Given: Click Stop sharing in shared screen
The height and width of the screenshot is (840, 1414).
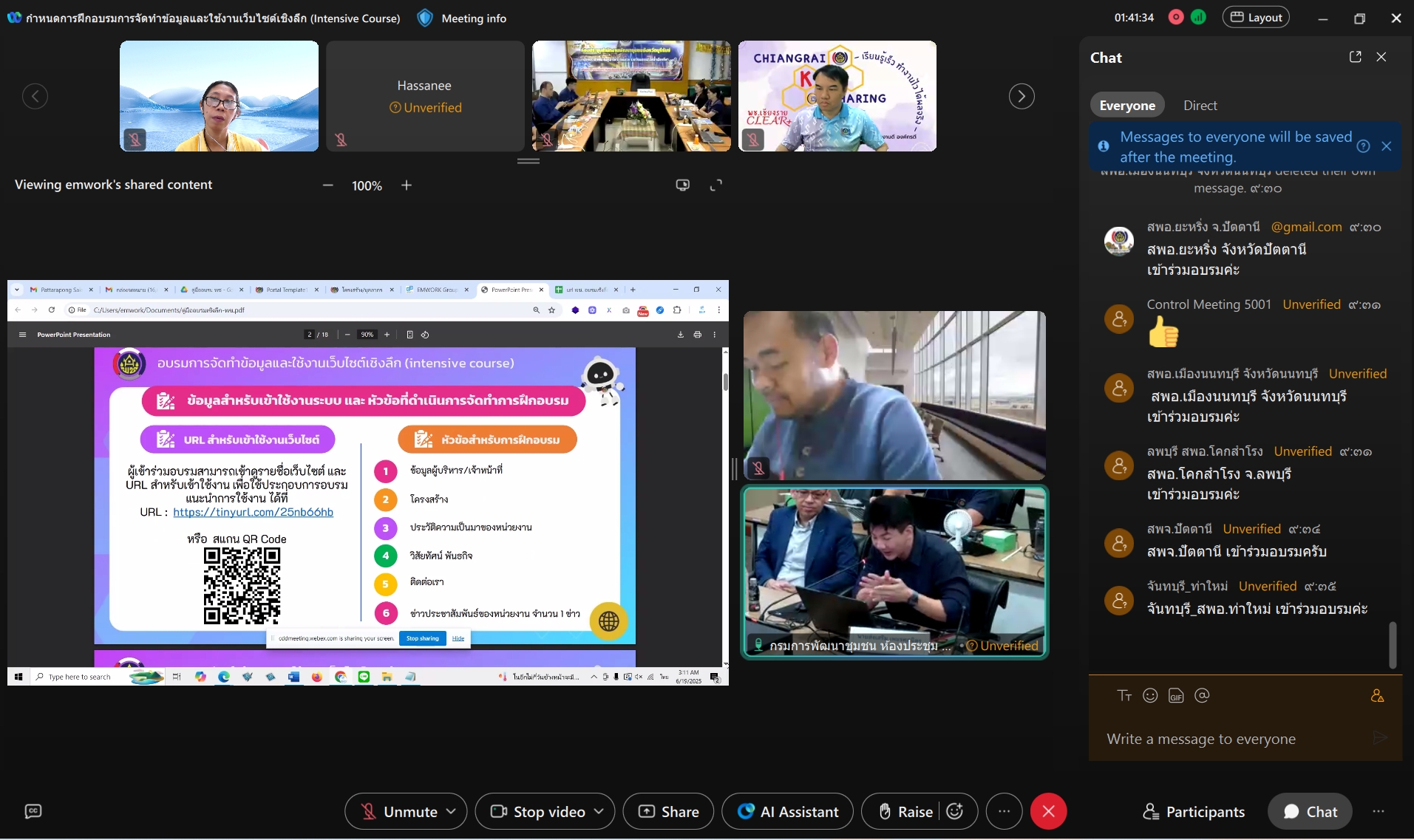Looking at the screenshot, I should 423,638.
